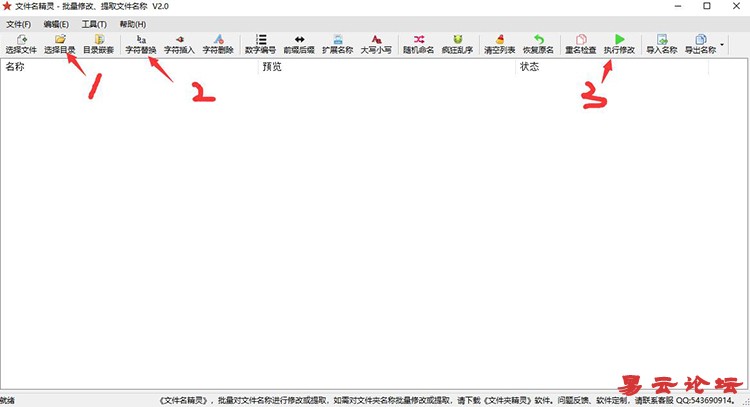
Task: Open the 帮助(H) menu
Action: click(132, 24)
